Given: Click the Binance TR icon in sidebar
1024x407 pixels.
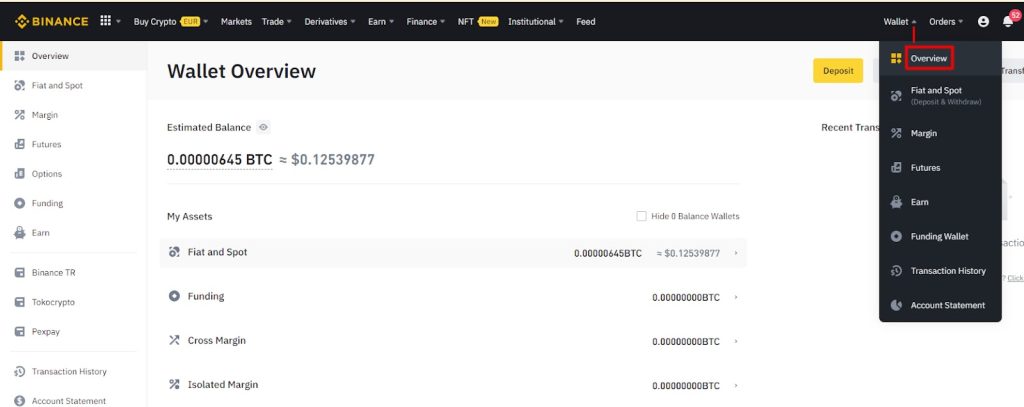Looking at the screenshot, I should (20, 272).
